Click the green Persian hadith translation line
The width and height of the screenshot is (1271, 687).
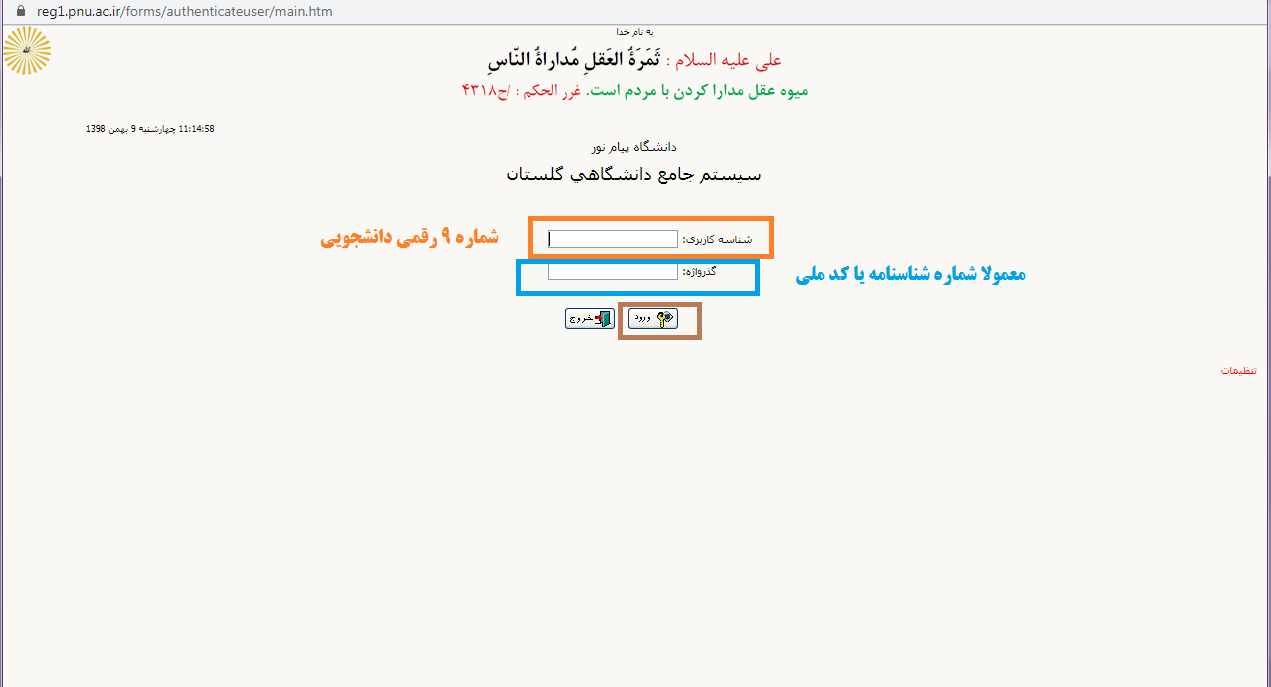(635, 91)
